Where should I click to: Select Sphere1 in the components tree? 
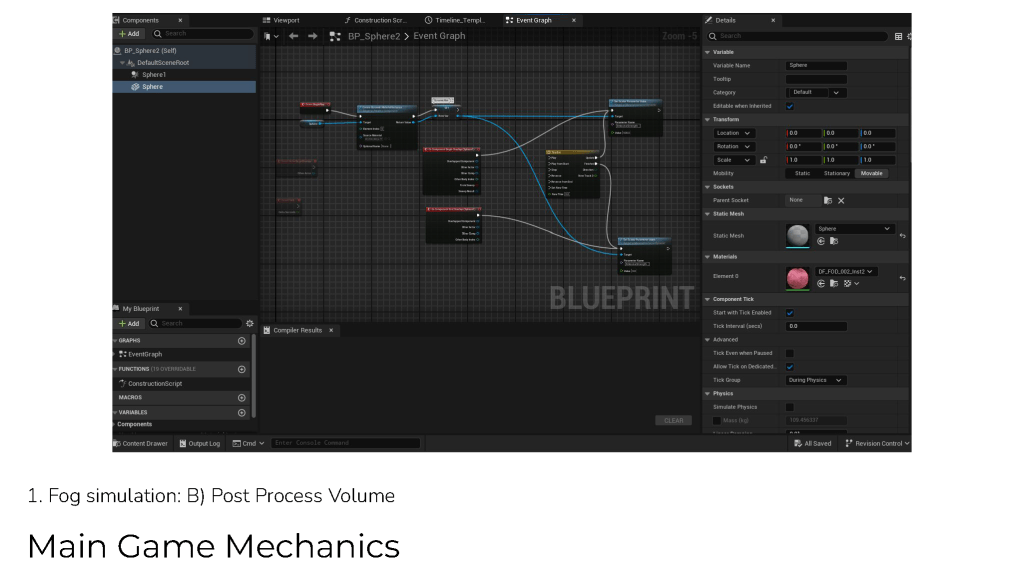[x=153, y=75]
